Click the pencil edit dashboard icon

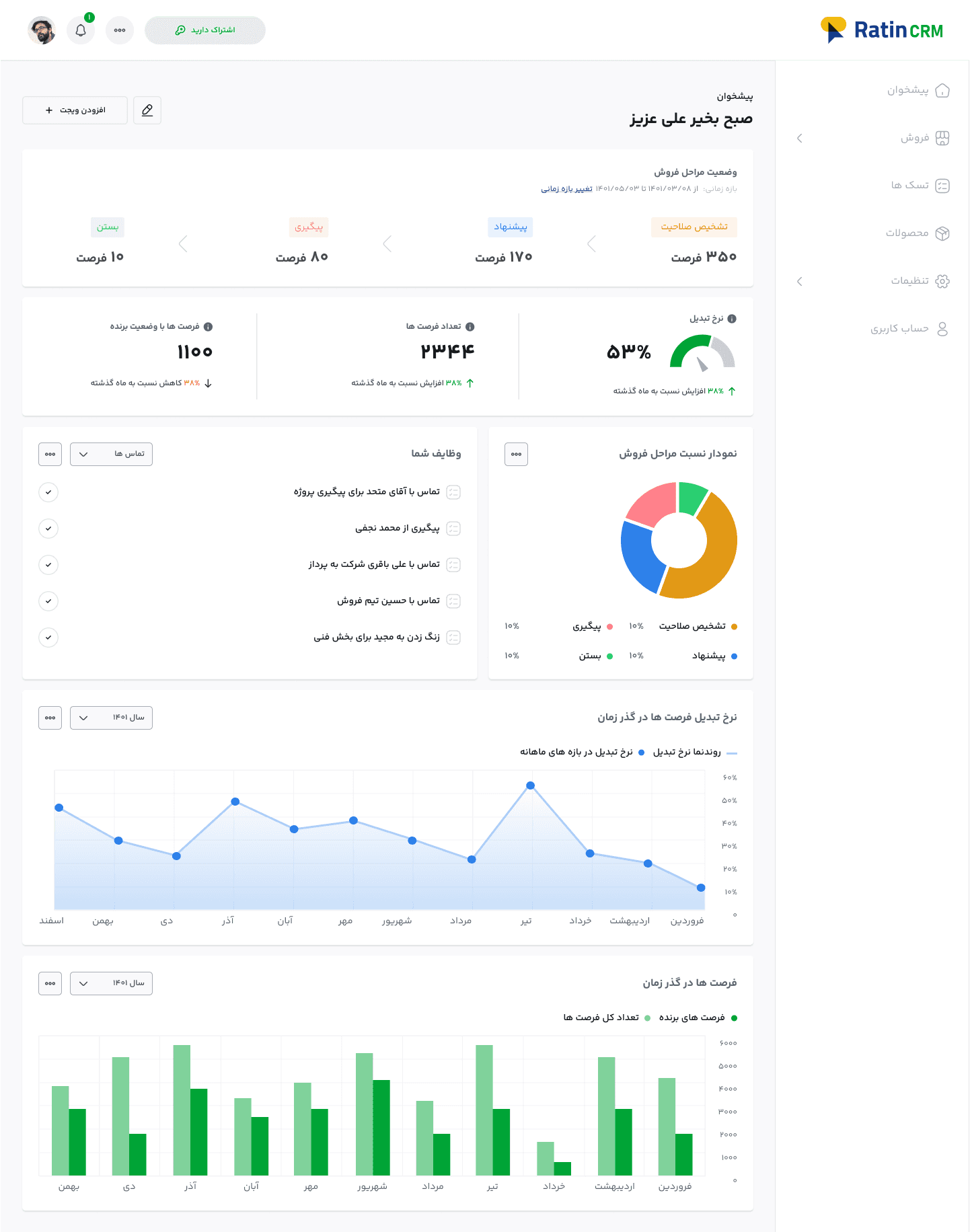(147, 110)
